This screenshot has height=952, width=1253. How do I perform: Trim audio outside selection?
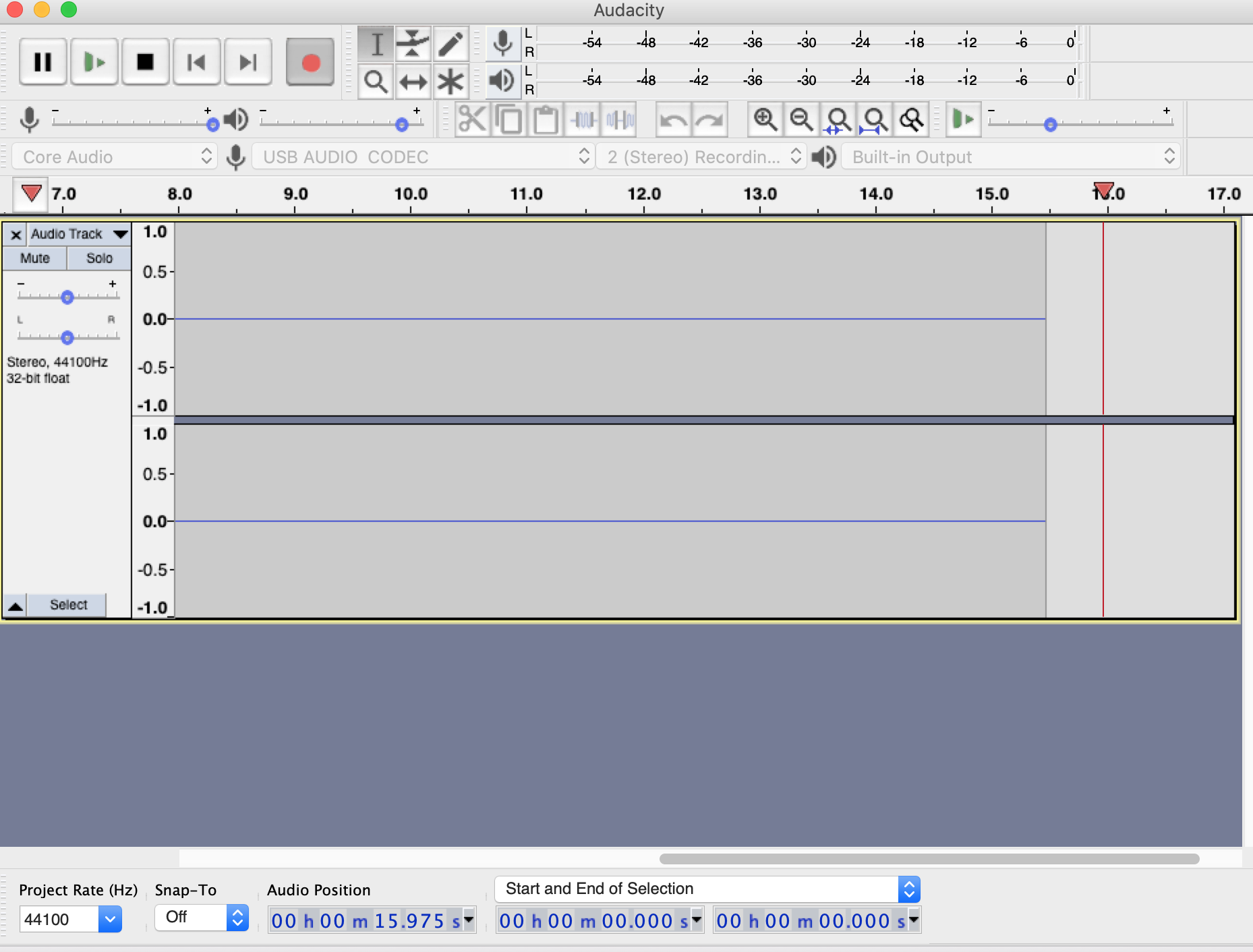[583, 120]
